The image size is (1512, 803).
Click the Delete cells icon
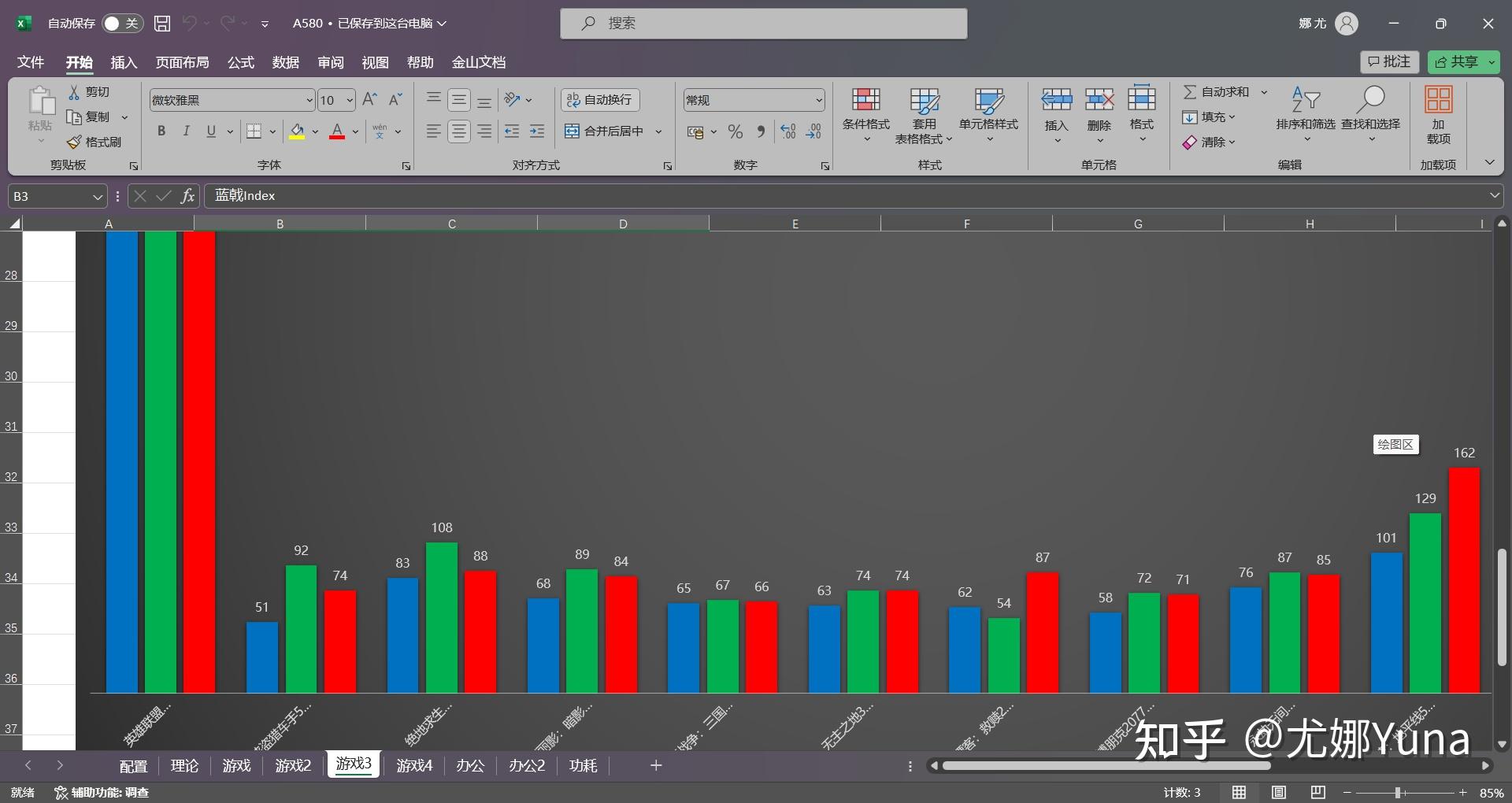pos(1099,99)
